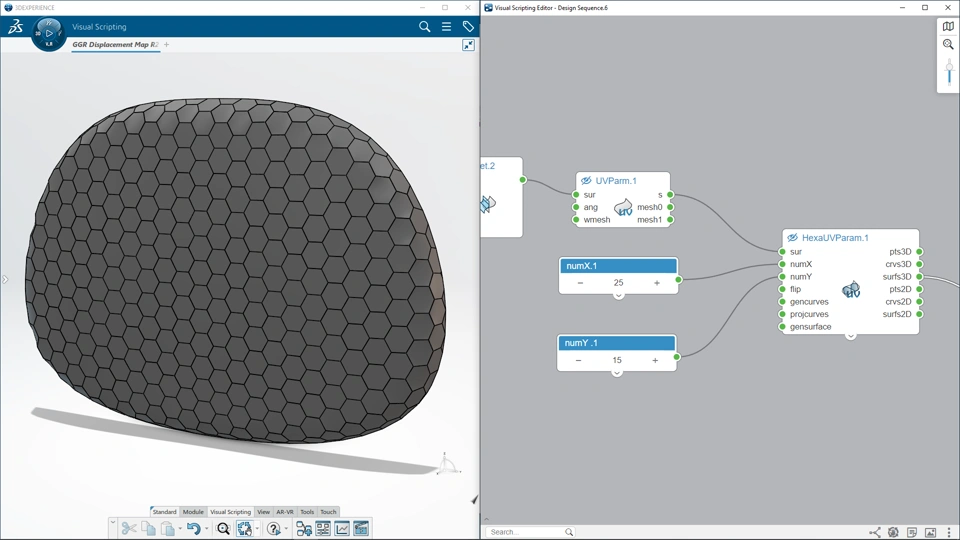960x540 pixels.
Task: Click the mesh0 output port on UVParm.1
Action: pyautogui.click(x=670, y=207)
